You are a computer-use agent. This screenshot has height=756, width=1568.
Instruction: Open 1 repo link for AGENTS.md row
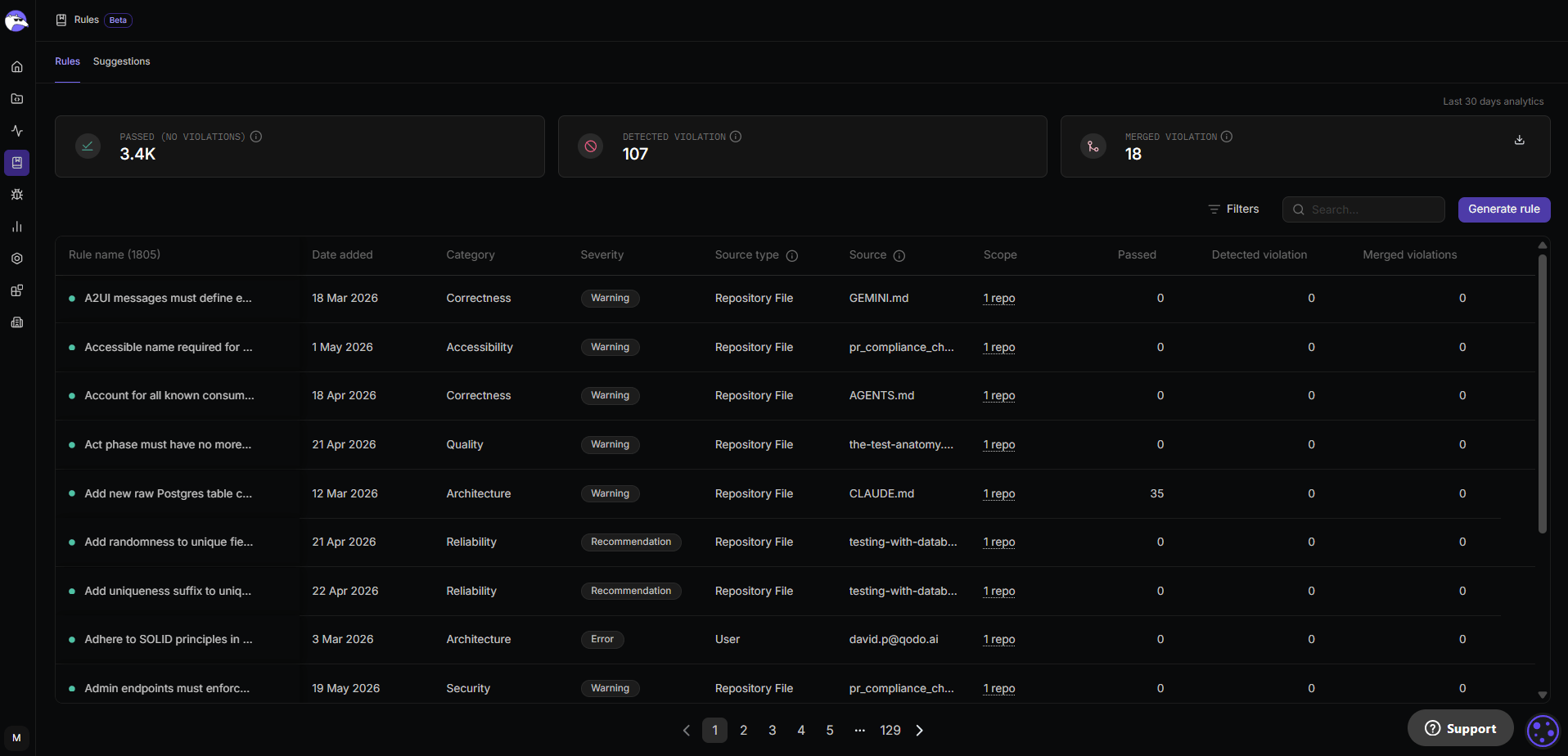(999, 396)
